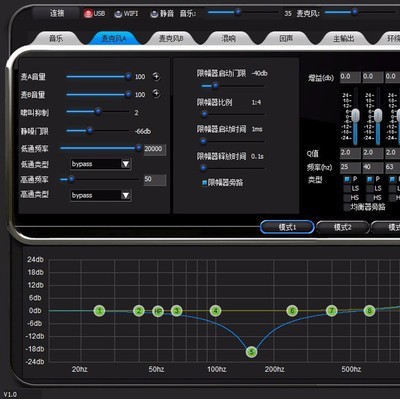Select the 模式2 preset button

tap(343, 228)
